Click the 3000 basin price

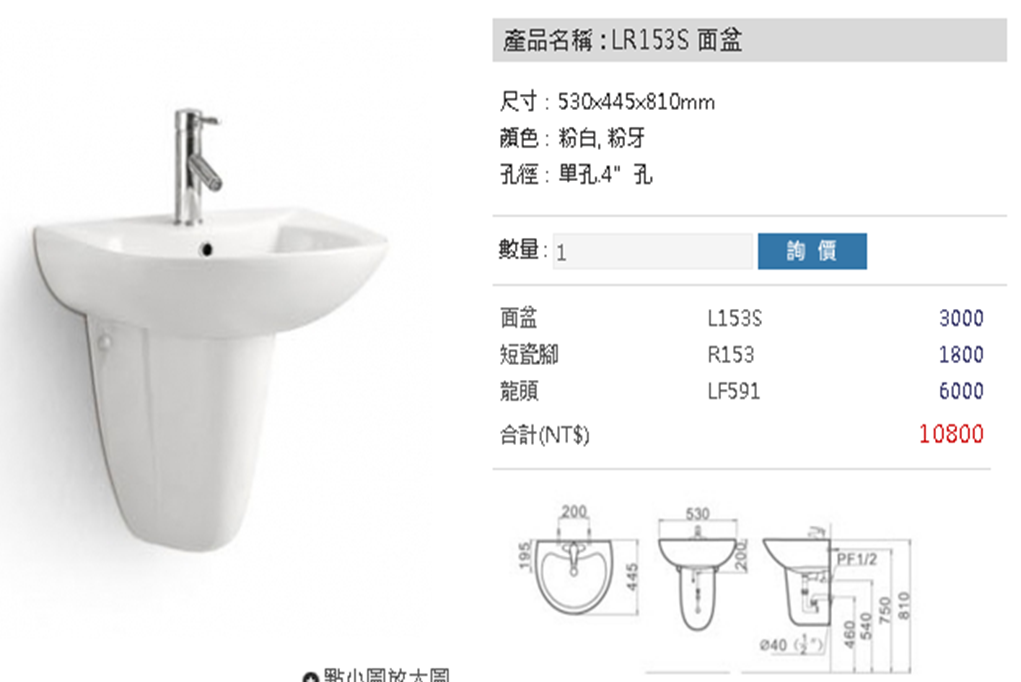tap(961, 319)
